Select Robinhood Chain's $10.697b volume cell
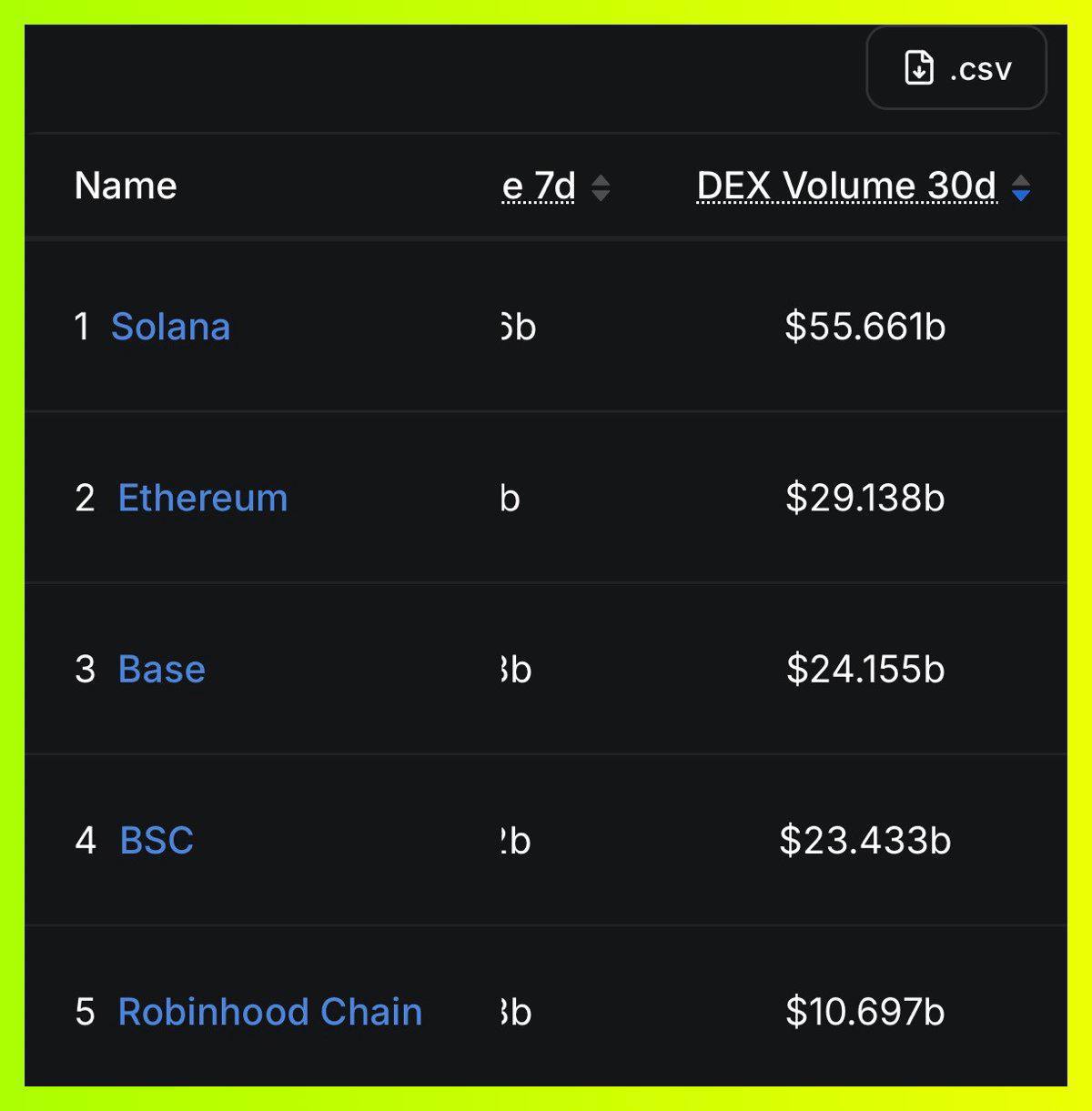Image resolution: width=1092 pixels, height=1111 pixels. pos(865,1012)
